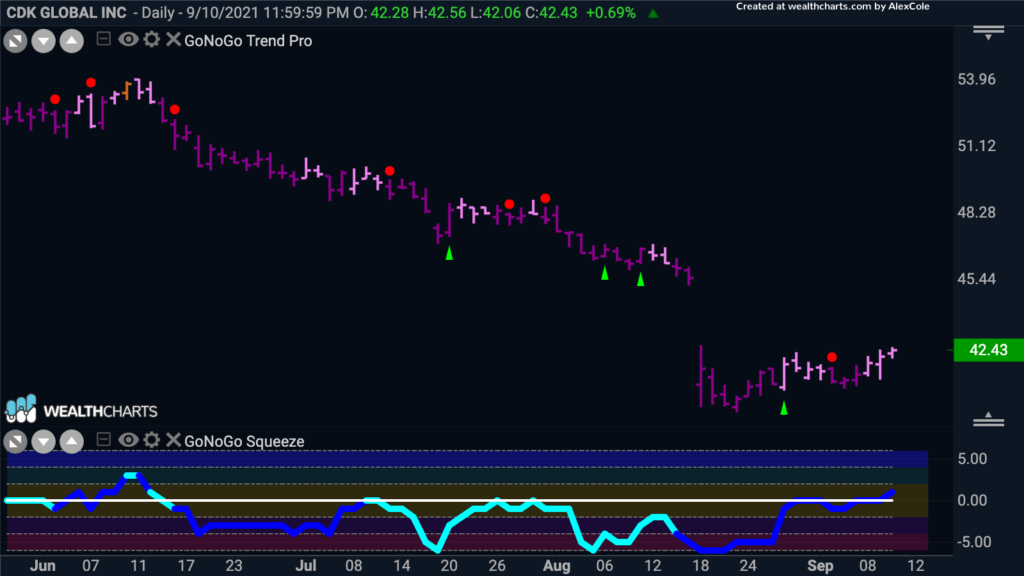Viewport: 1024px width, 576px height.
Task: Click the GoNoGo Squeeze pane resize/maximize icon
Action: [x=15, y=442]
